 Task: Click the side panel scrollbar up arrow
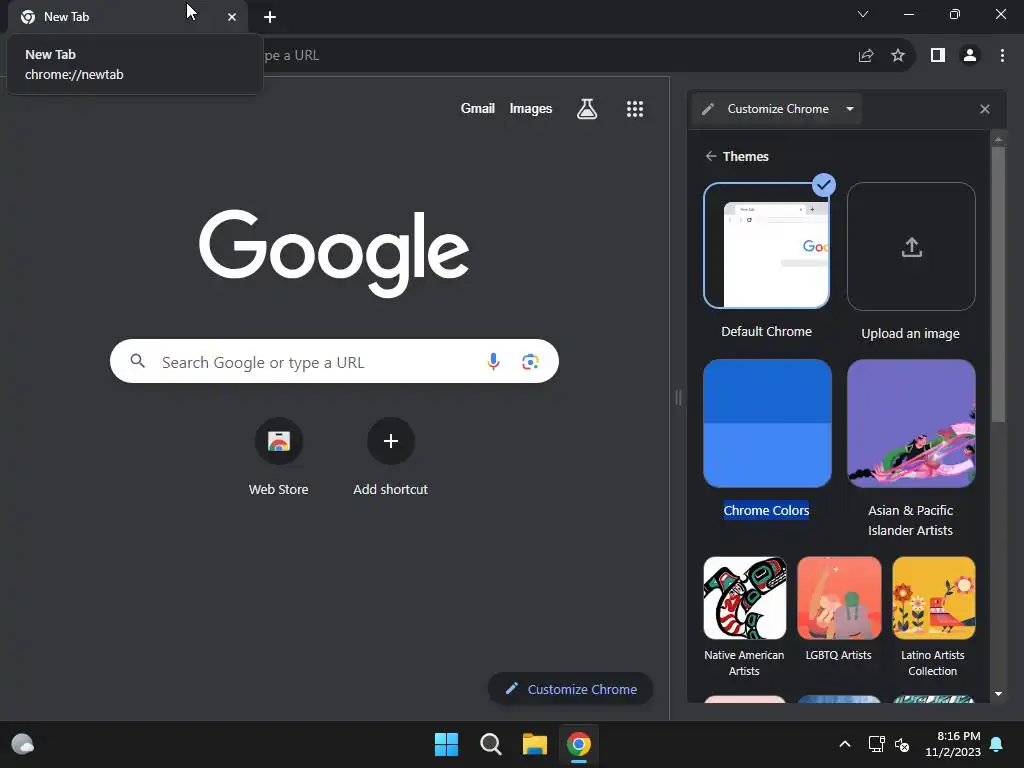998,138
